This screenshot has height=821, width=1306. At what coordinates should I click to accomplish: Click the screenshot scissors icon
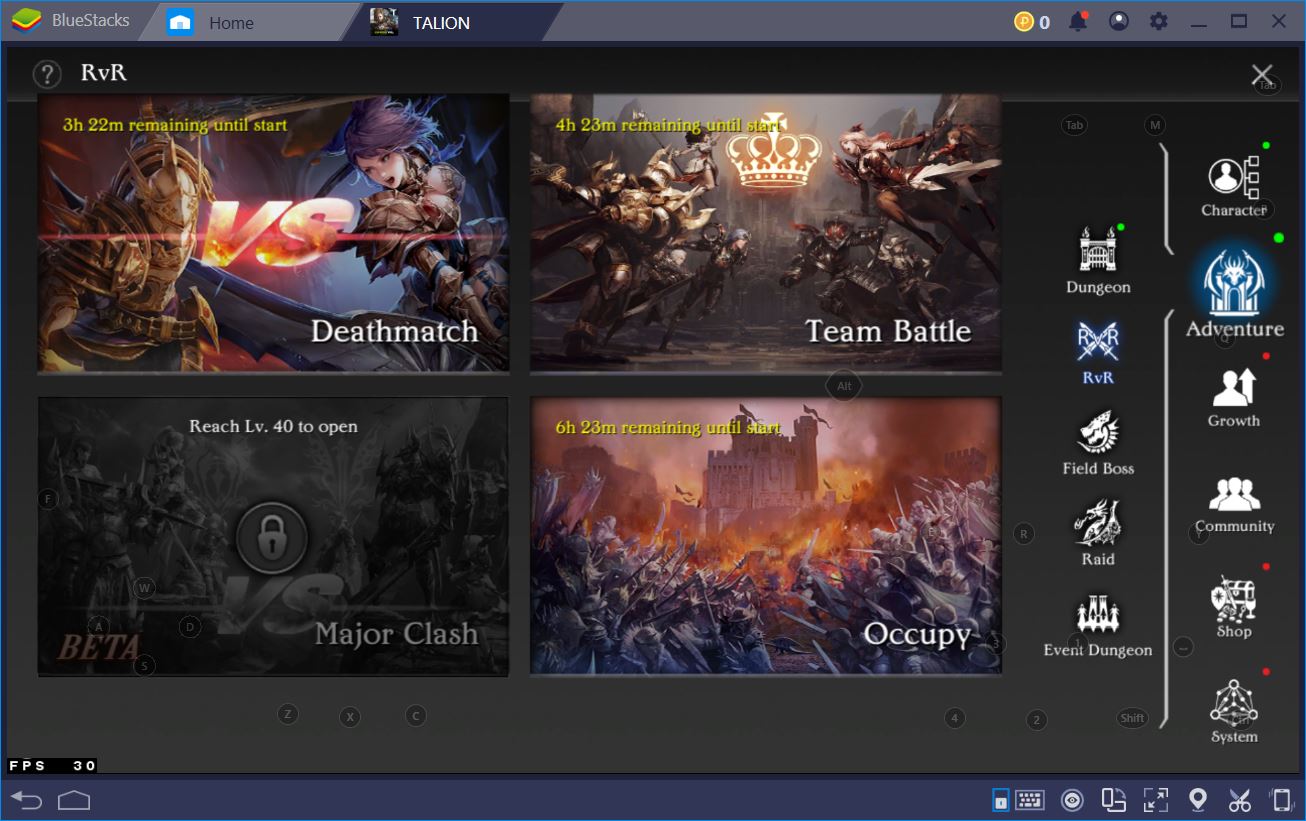(x=1239, y=799)
